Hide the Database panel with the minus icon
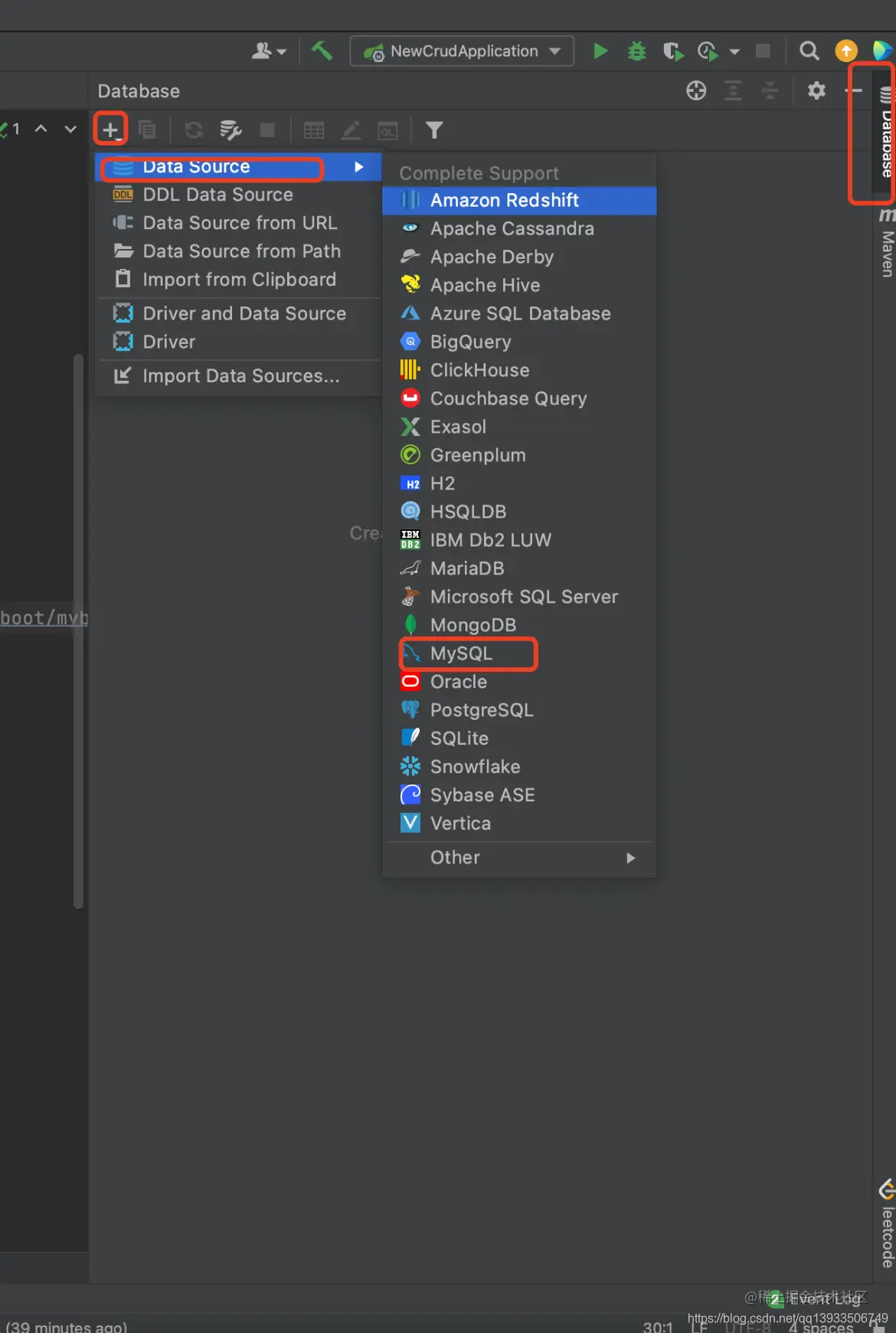896x1333 pixels. pyautogui.click(x=854, y=90)
